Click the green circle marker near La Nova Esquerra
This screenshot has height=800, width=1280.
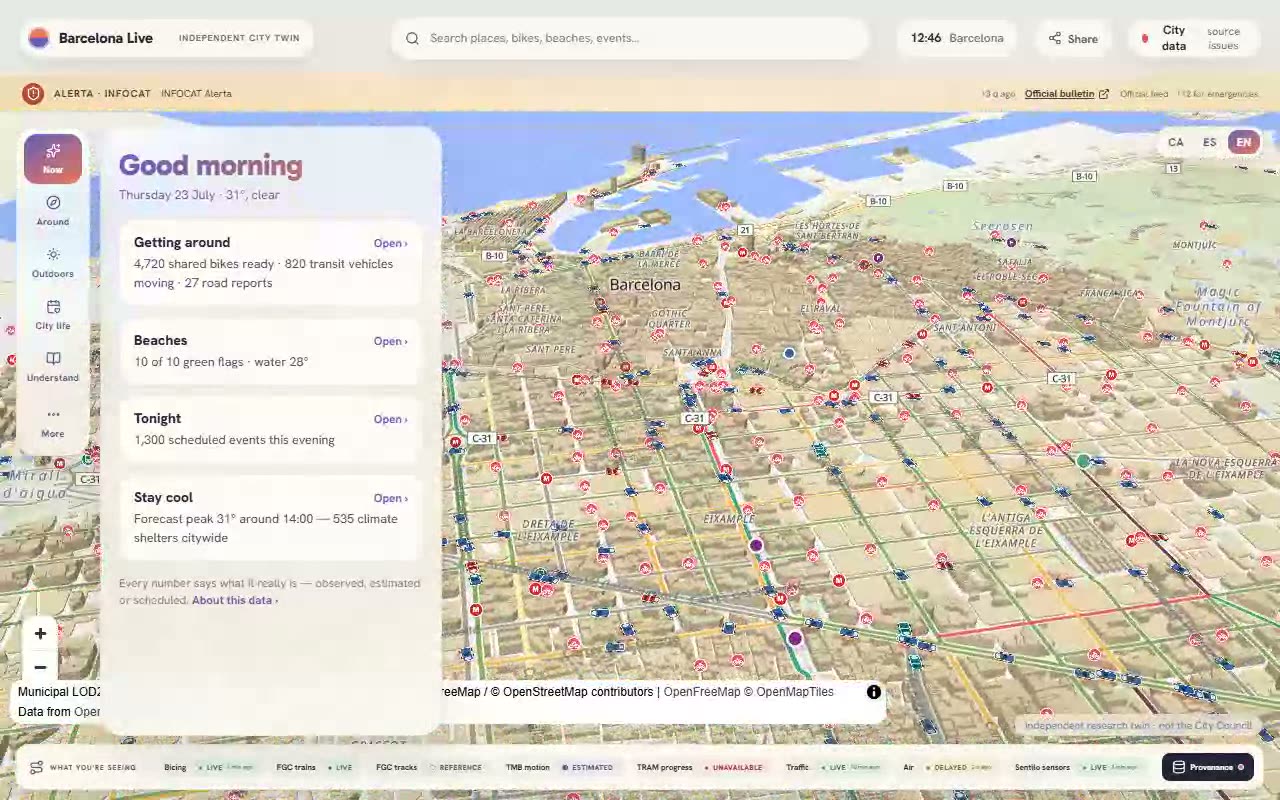tap(1083, 461)
